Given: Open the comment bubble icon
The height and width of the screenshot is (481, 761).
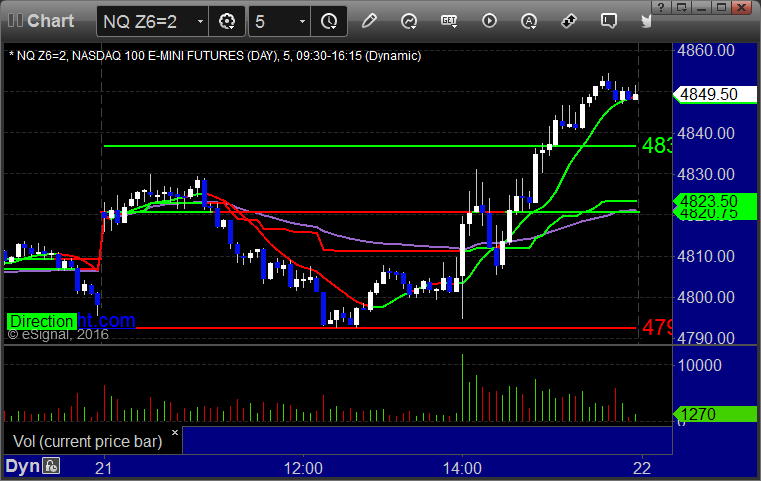Looking at the screenshot, I should [609, 21].
